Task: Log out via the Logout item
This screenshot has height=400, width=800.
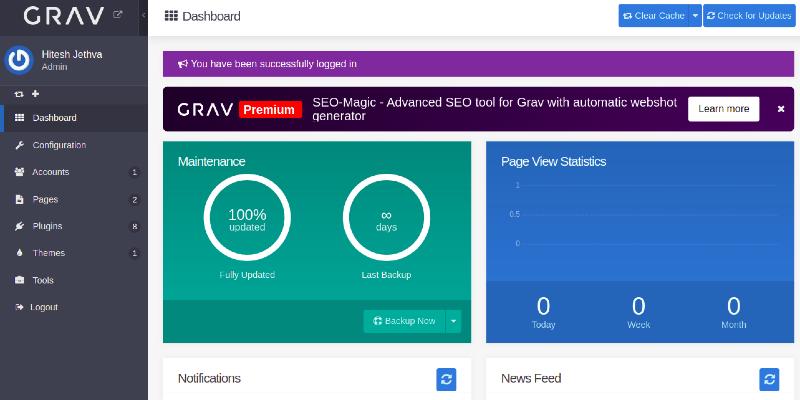Action: pyautogui.click(x=45, y=307)
